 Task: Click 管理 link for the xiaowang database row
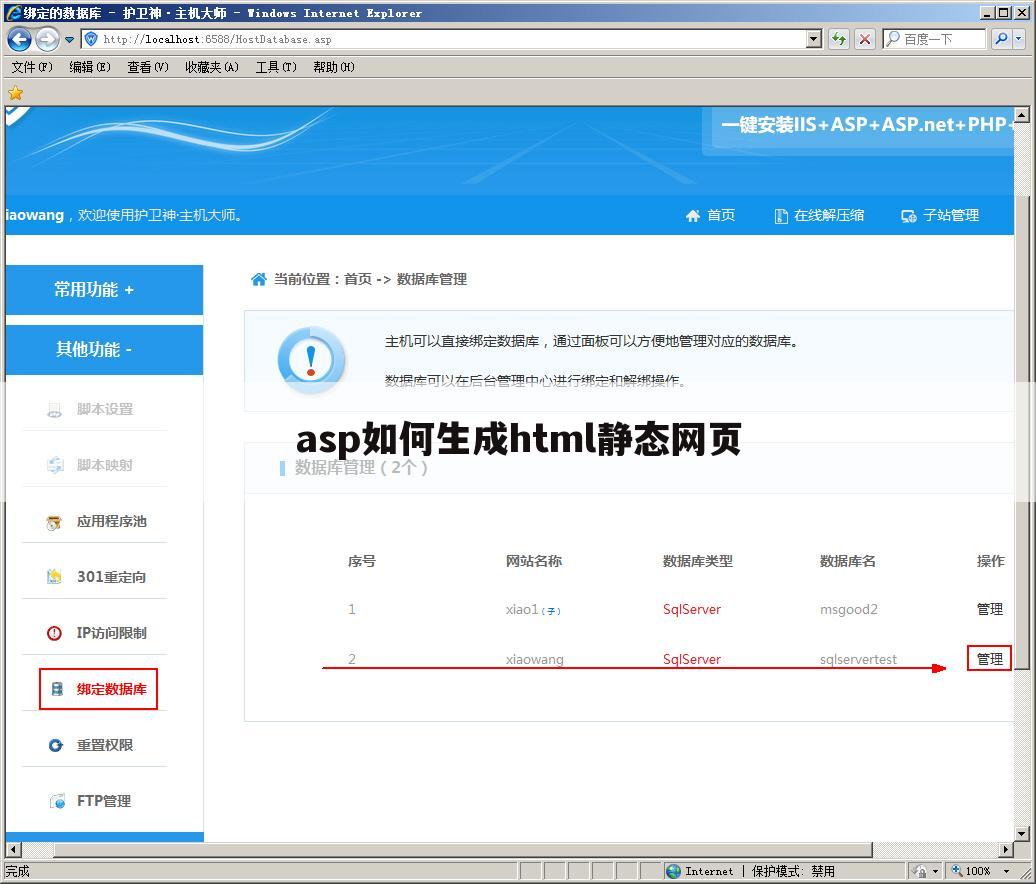tap(989, 659)
